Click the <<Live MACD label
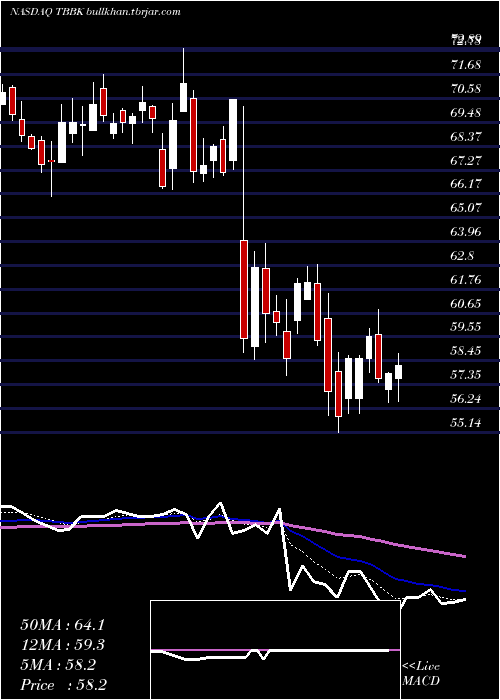The height and width of the screenshot is (700, 500). 421,674
